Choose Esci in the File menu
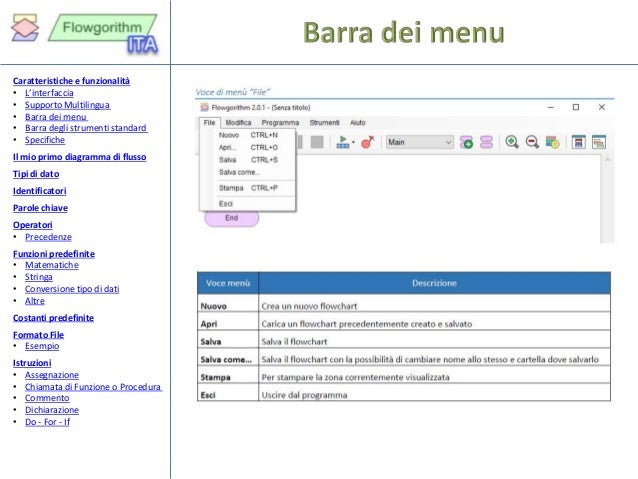Image resolution: width=638 pixels, height=479 pixels. 248,204
